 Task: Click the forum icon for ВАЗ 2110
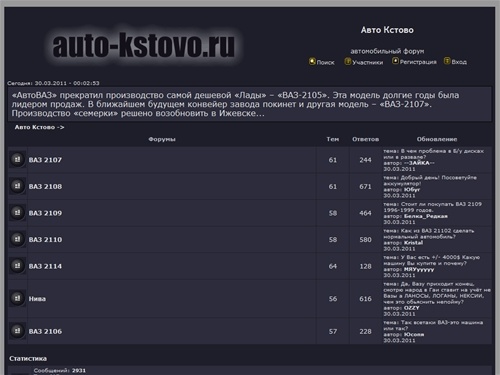17,239
